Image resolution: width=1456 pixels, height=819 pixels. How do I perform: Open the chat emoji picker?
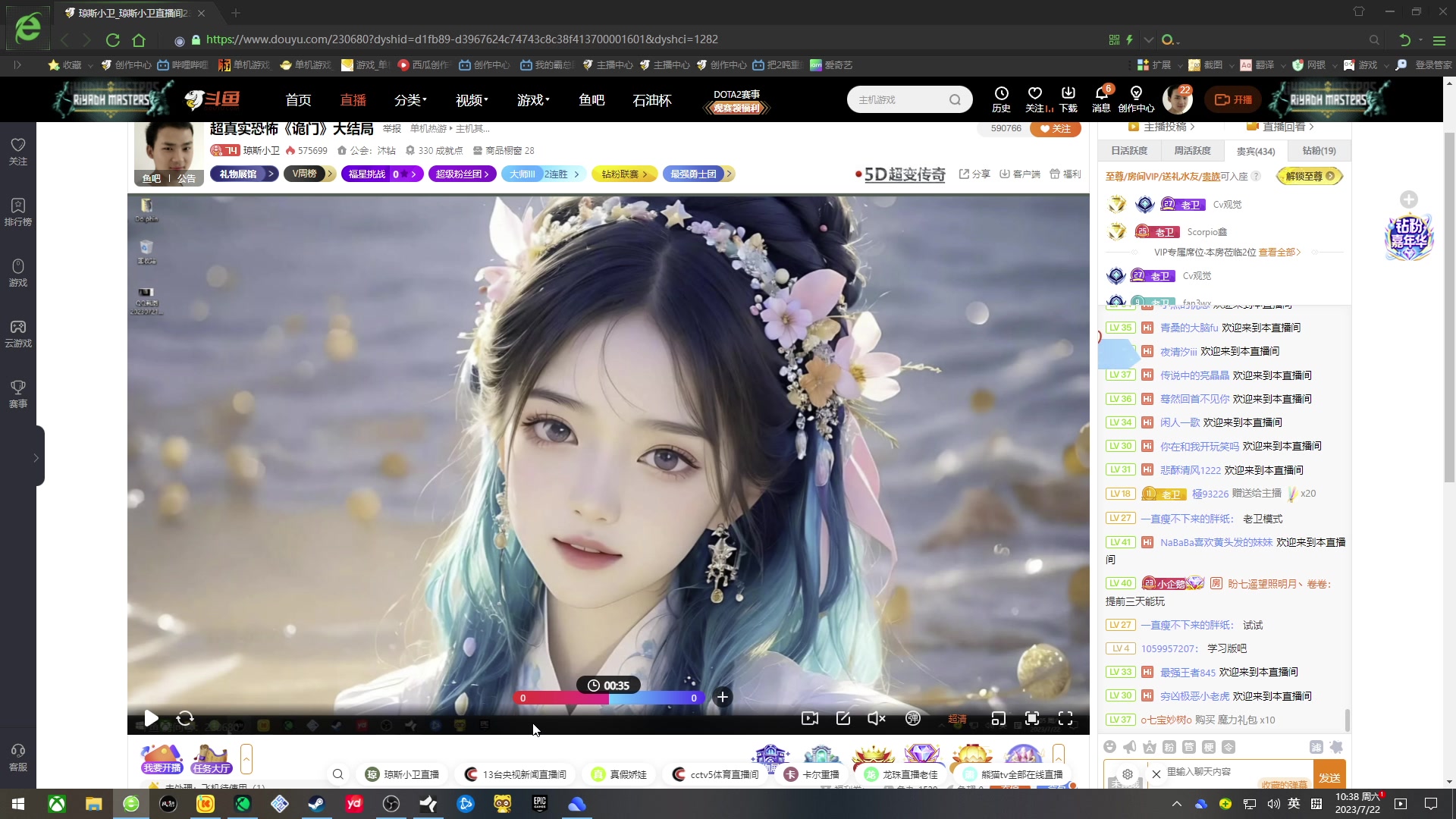pyautogui.click(x=1111, y=747)
